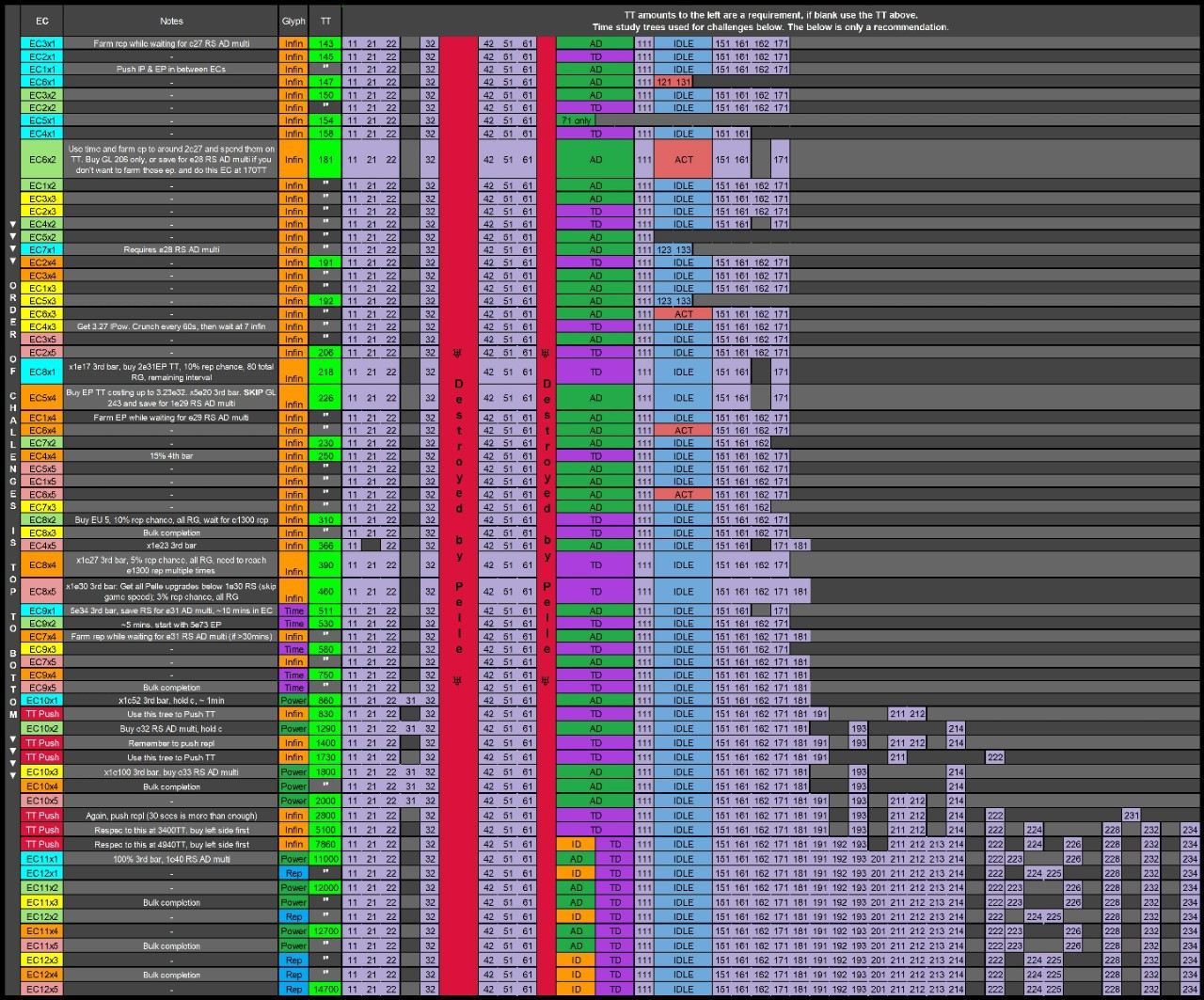This screenshot has width=1204, height=1000.
Task: Click the TT column header
Action: point(325,21)
